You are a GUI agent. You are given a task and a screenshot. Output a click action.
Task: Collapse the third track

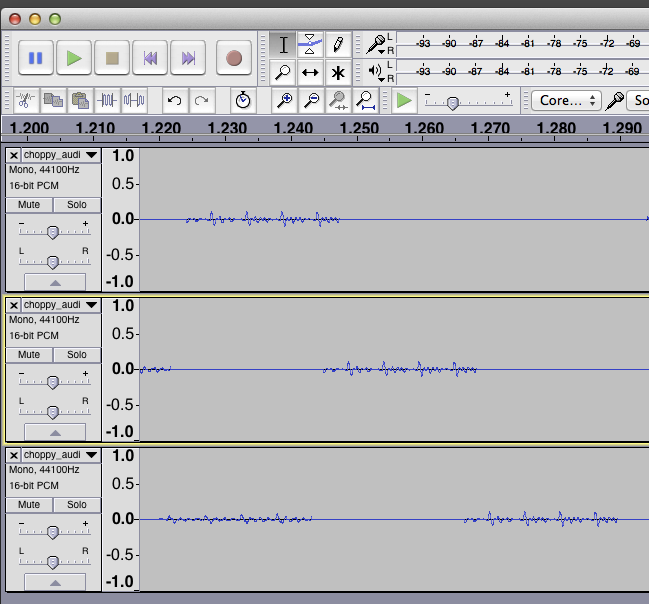(55, 582)
